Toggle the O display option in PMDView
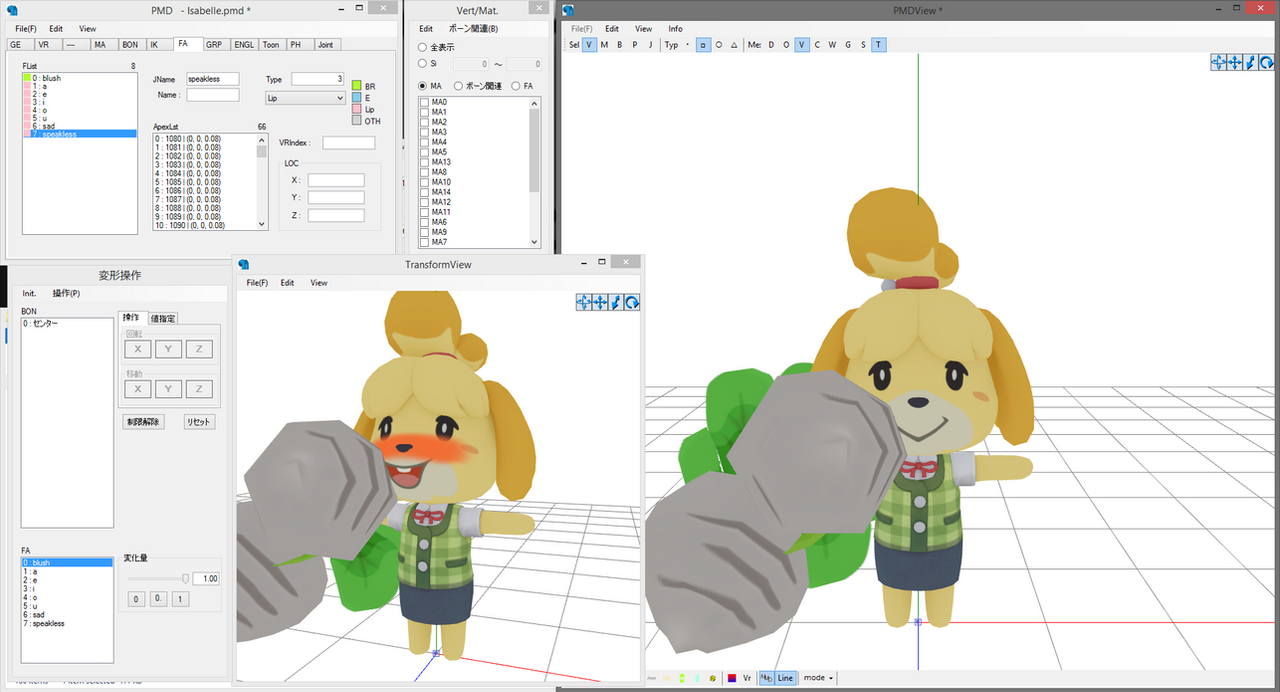This screenshot has height=692, width=1280. pyautogui.click(x=786, y=45)
